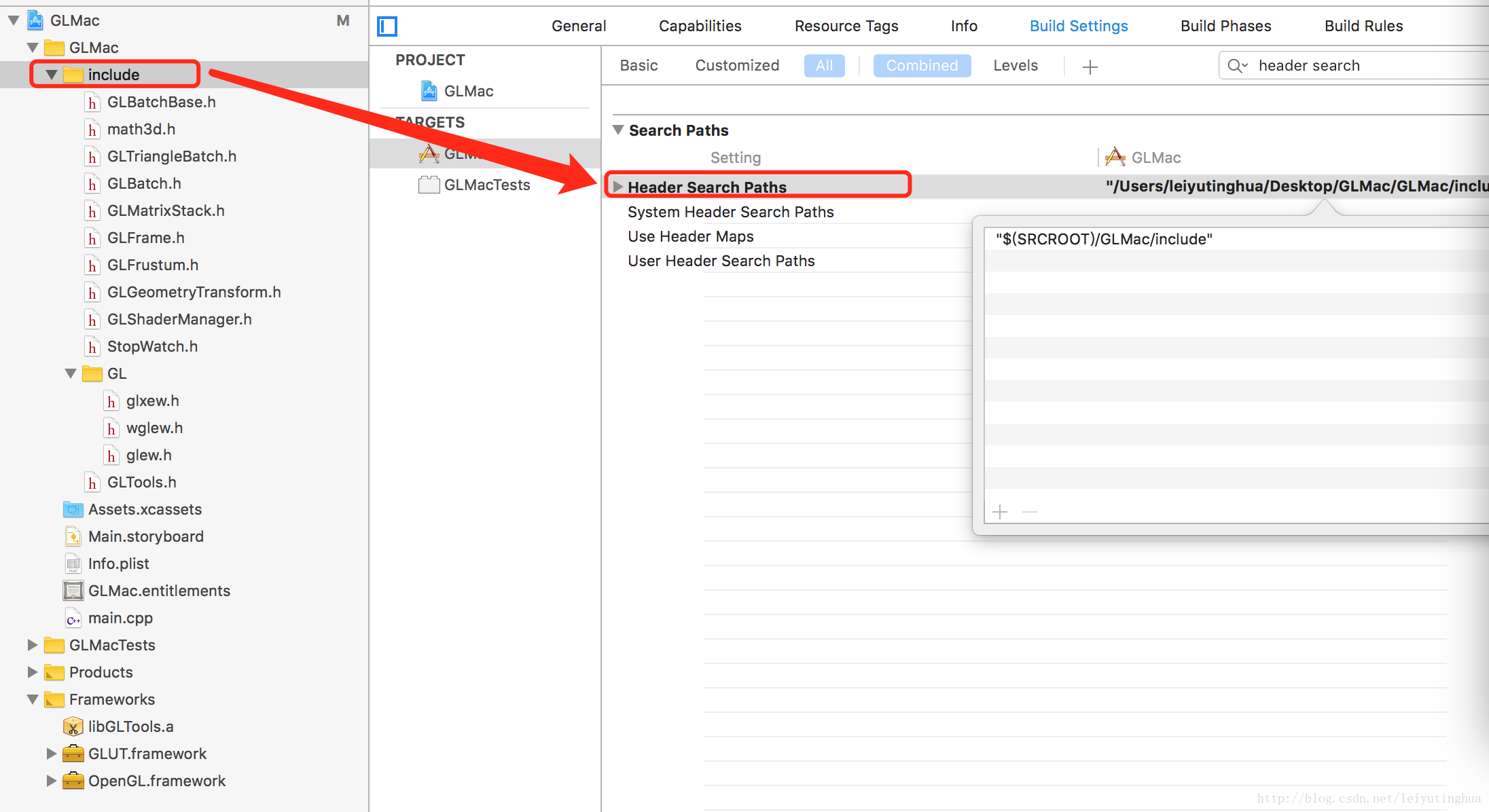Viewport: 1489px width, 812px height.
Task: Open the Build Phases tab
Action: (x=1226, y=26)
